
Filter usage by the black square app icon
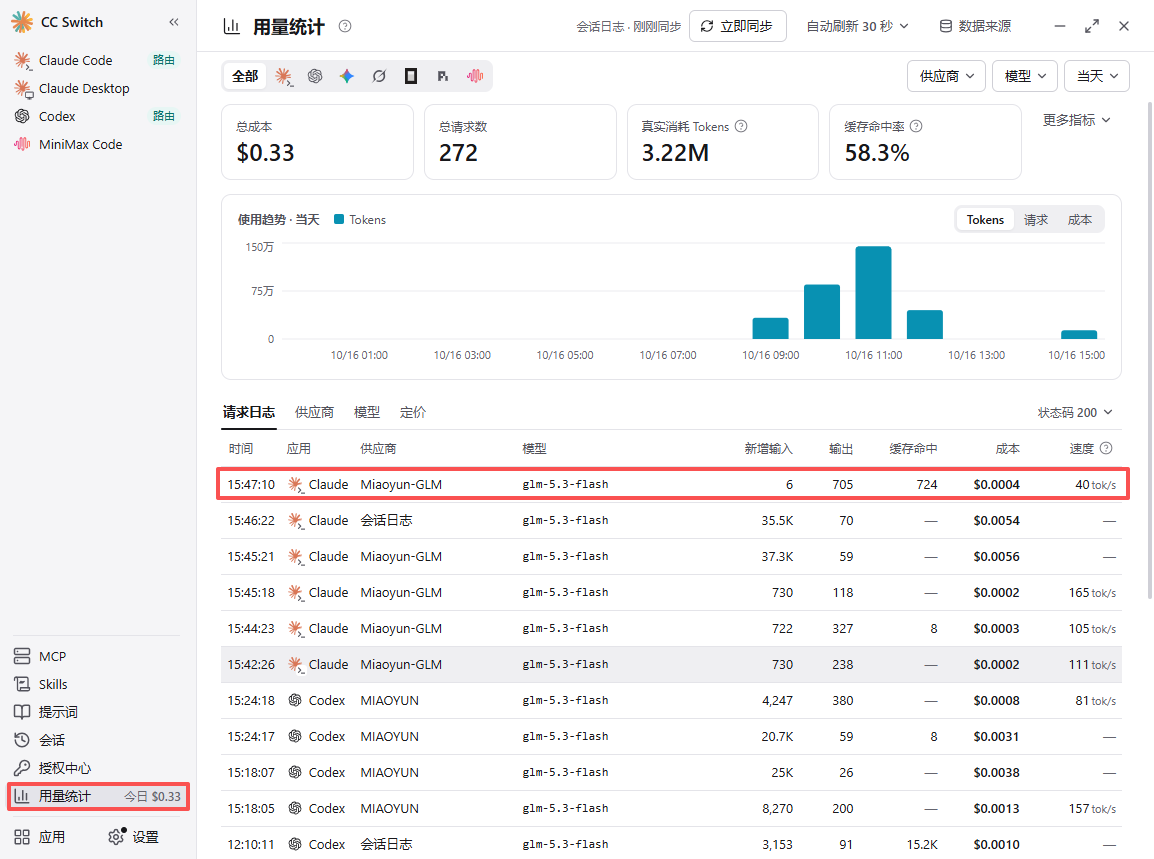(x=411, y=76)
